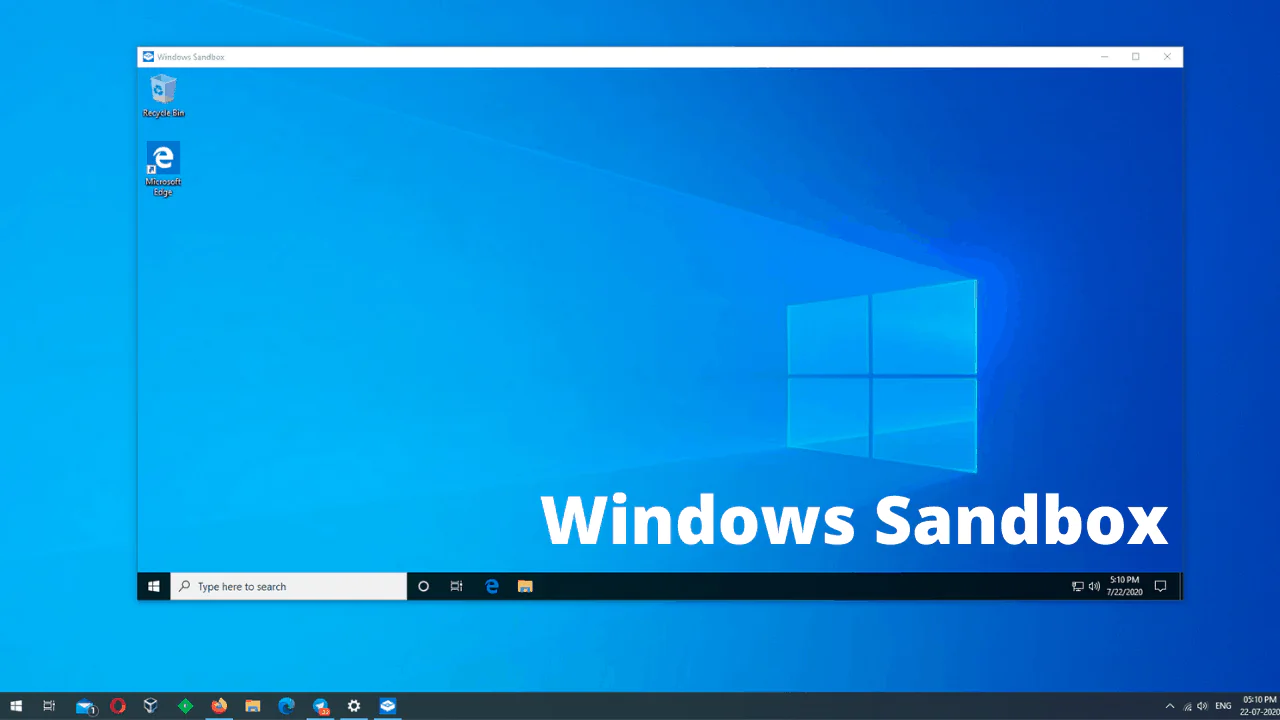Minimize the Windows Sandbox window
The height and width of the screenshot is (720, 1280).
coord(1104,57)
